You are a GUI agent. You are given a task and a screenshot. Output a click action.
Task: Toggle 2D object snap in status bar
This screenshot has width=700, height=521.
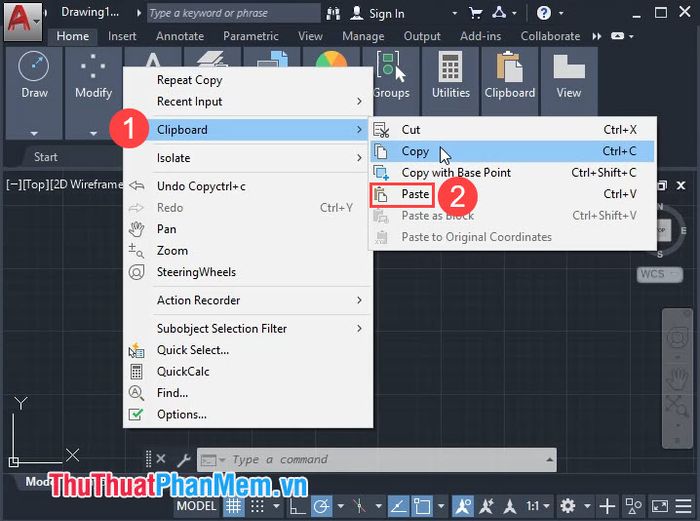point(422,506)
